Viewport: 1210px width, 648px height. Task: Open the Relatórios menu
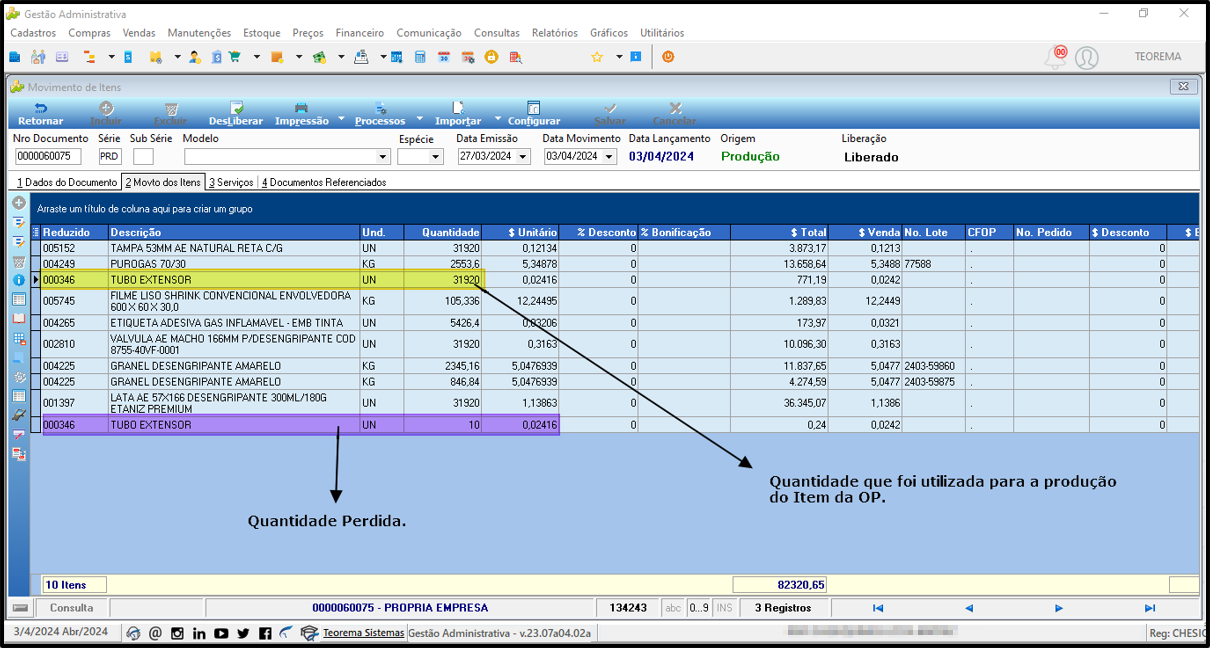tap(555, 33)
